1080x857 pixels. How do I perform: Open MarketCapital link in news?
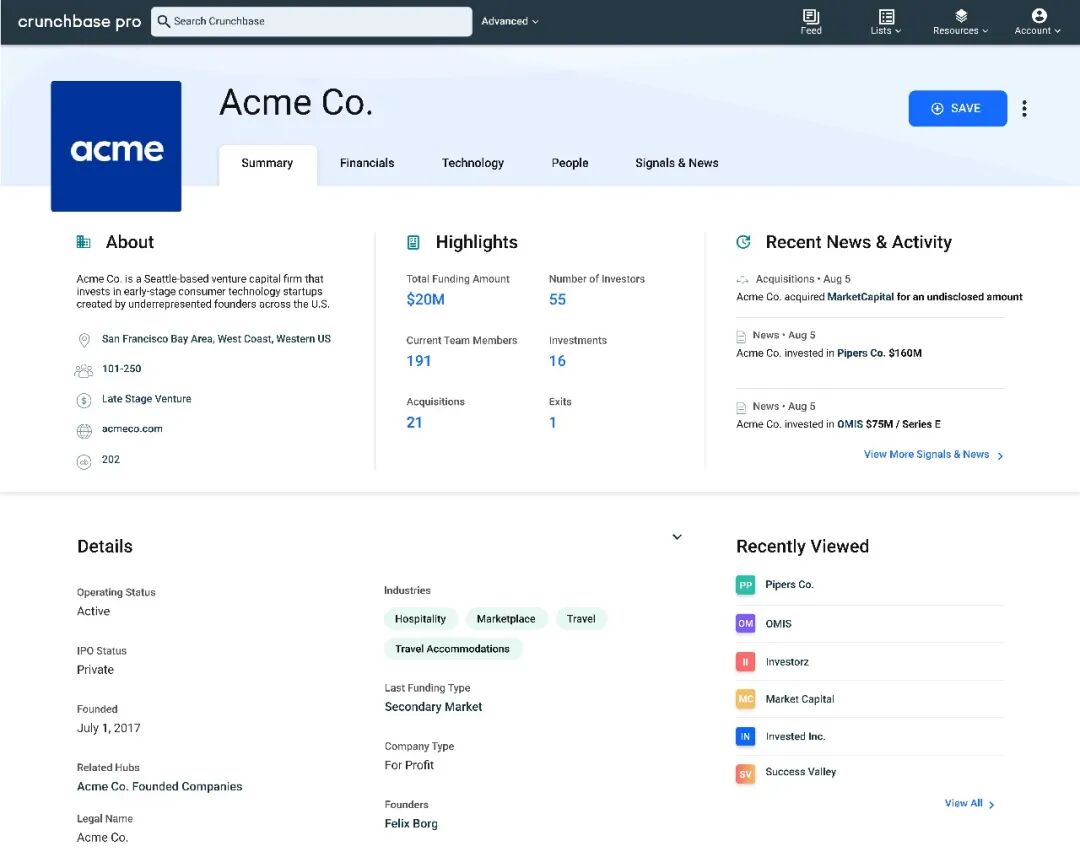click(860, 297)
